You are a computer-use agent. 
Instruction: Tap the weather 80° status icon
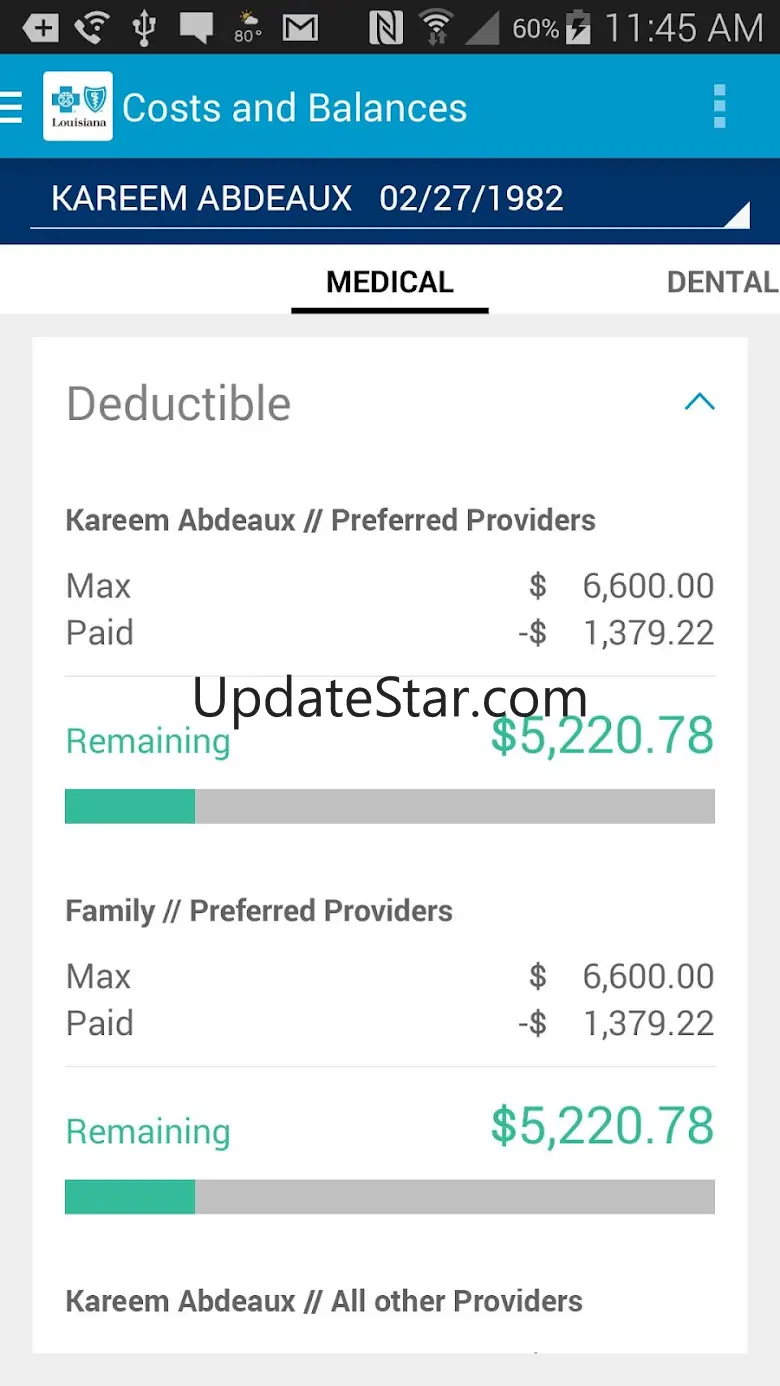pyautogui.click(x=247, y=27)
